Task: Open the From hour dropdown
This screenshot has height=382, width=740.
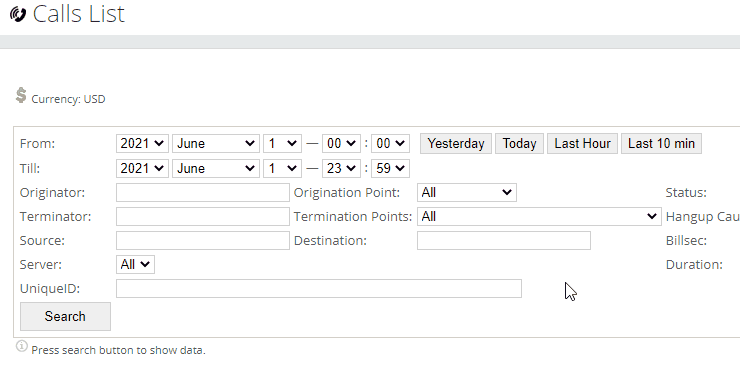Action: pyautogui.click(x=341, y=144)
